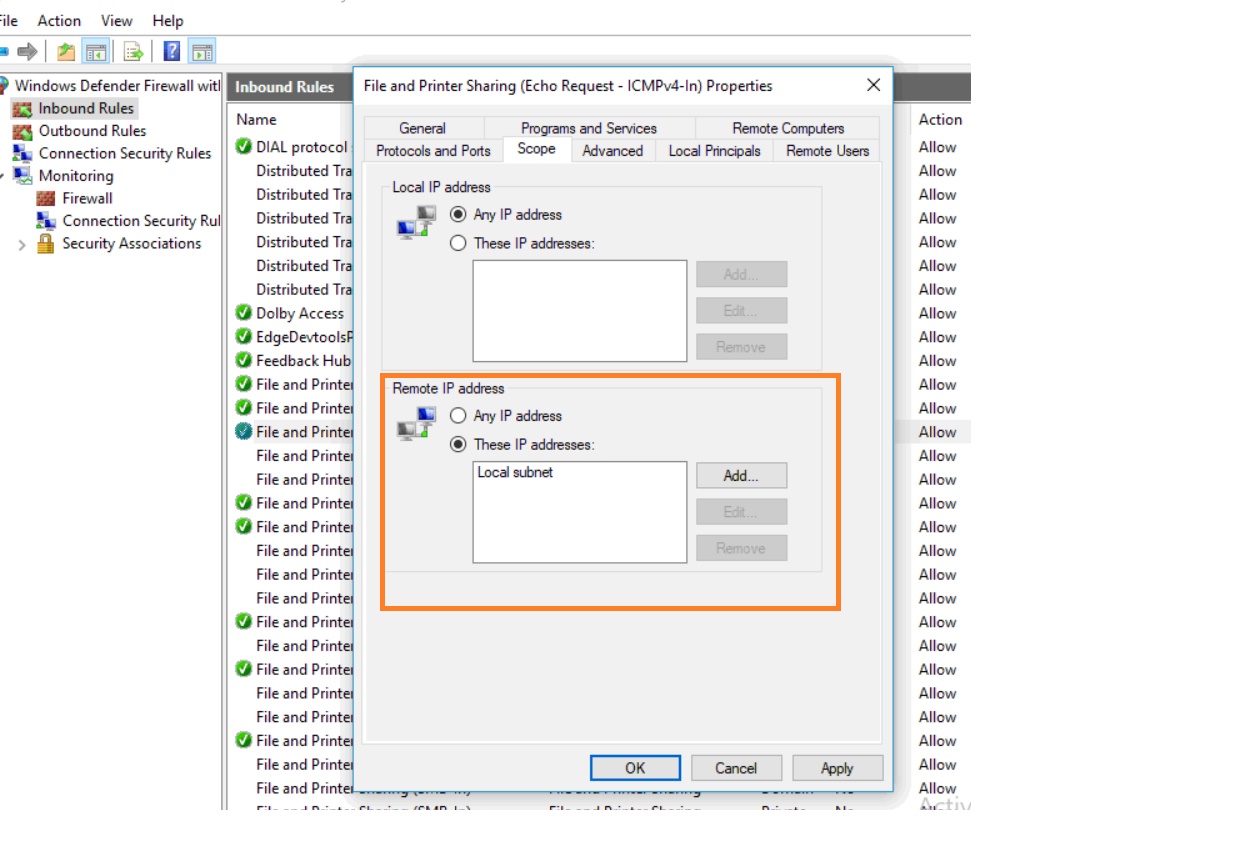Switch to the Protocols and Ports tab

pos(433,151)
